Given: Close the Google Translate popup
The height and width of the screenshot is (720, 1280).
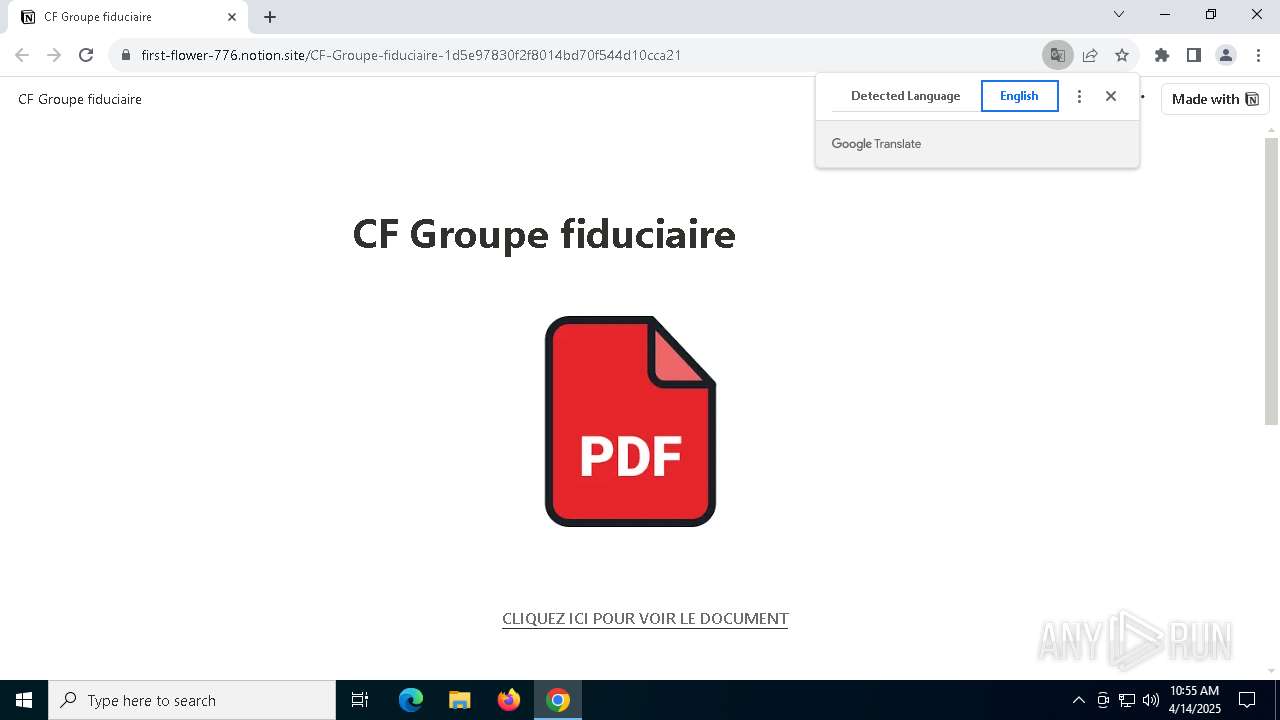Looking at the screenshot, I should [1111, 96].
